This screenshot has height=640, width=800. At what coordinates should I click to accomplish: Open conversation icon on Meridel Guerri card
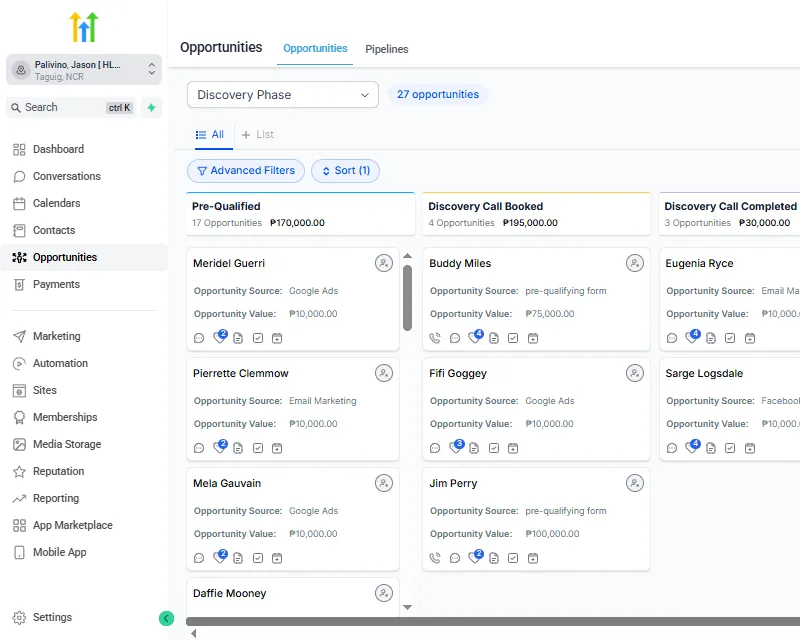[x=199, y=338]
